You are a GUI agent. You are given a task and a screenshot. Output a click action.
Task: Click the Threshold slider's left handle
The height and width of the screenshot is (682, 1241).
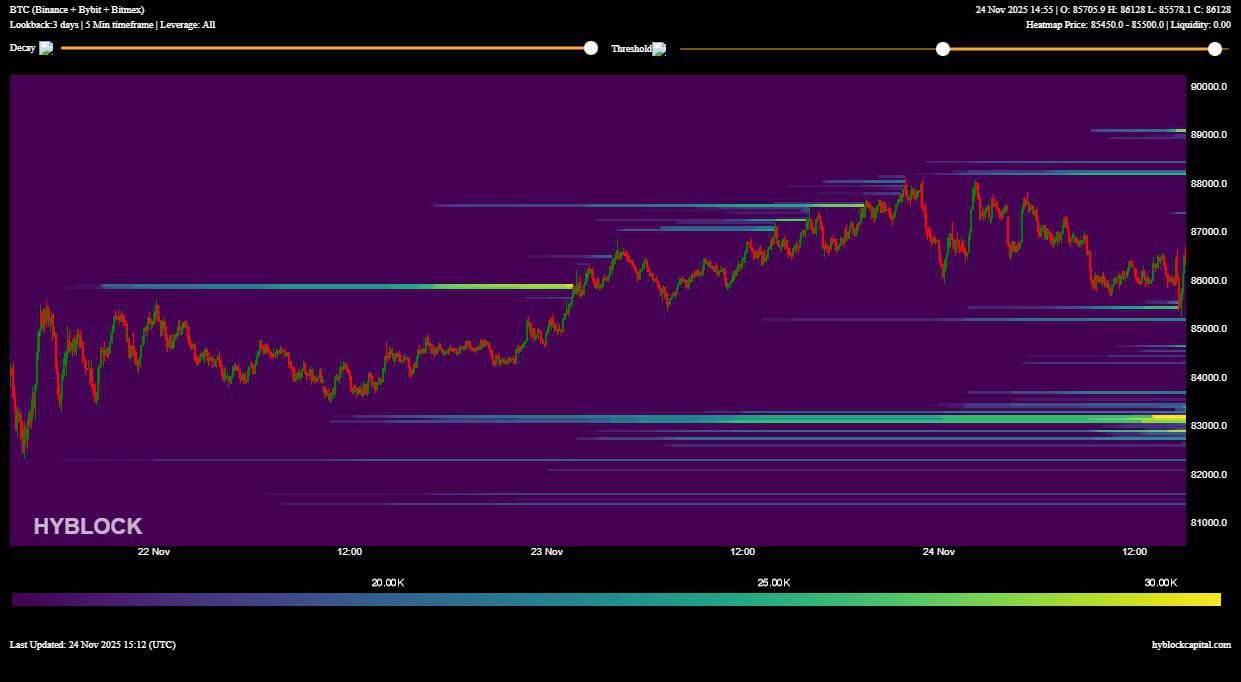(942, 47)
